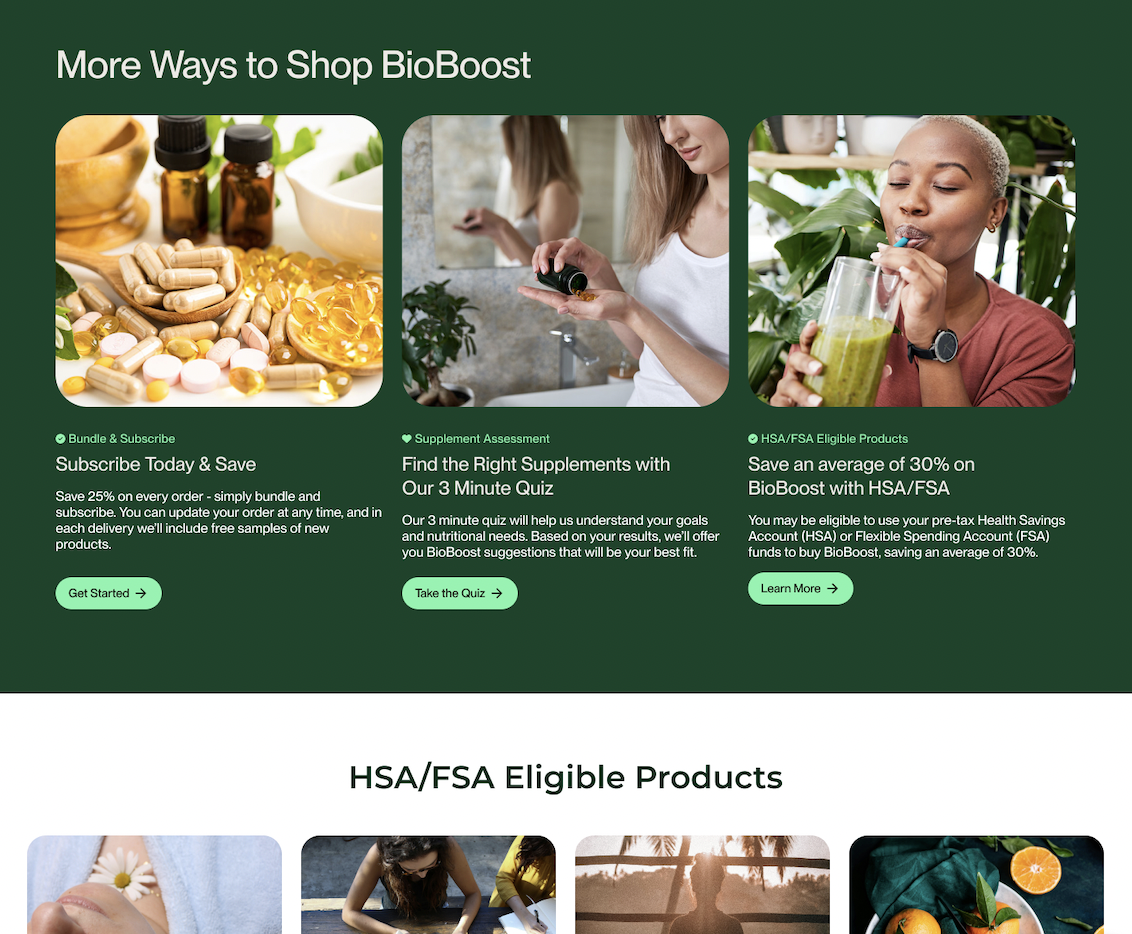Open product card with oranges photo

point(976,885)
